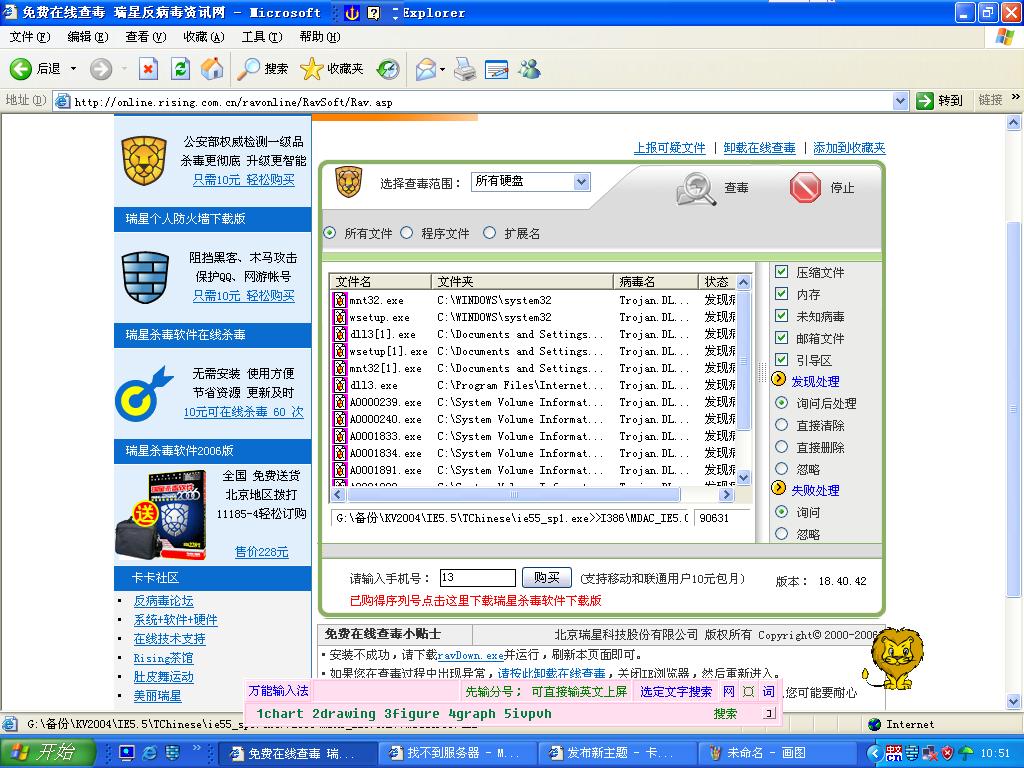Click the Messenger people icon

(530, 69)
